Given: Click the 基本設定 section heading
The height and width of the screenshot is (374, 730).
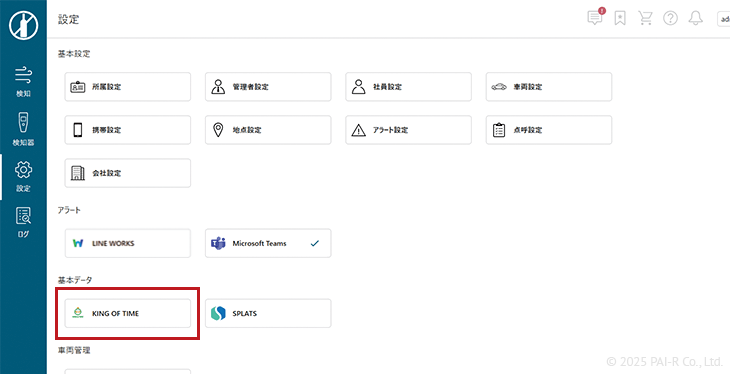Looking at the screenshot, I should 74,54.
